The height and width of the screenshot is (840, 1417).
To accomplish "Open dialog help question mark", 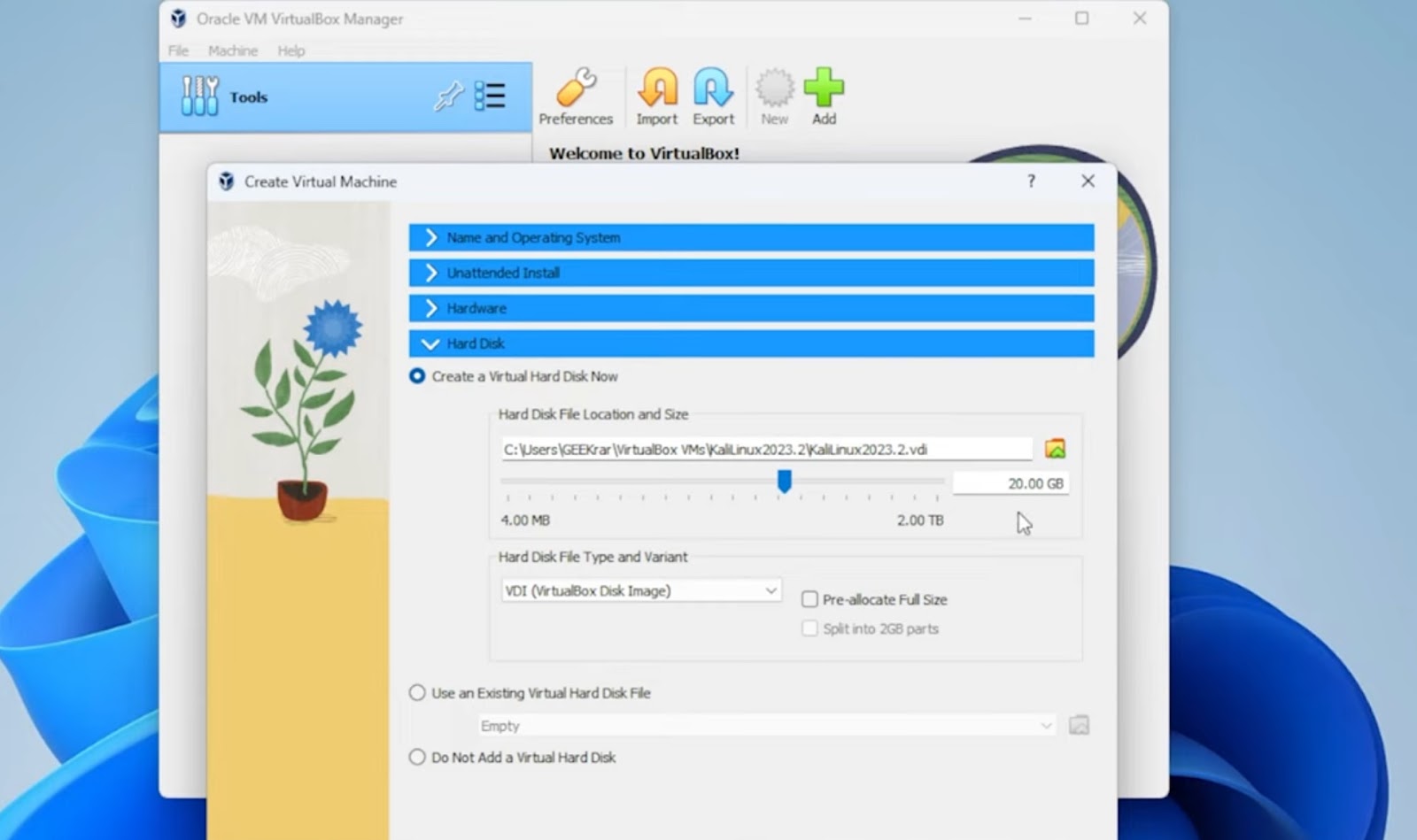I will [x=1031, y=181].
